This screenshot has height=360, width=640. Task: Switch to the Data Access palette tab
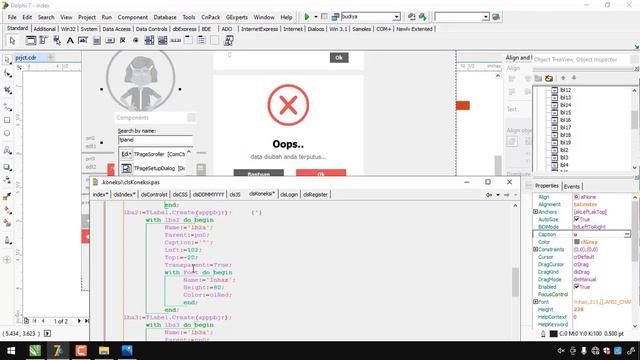[x=116, y=29]
